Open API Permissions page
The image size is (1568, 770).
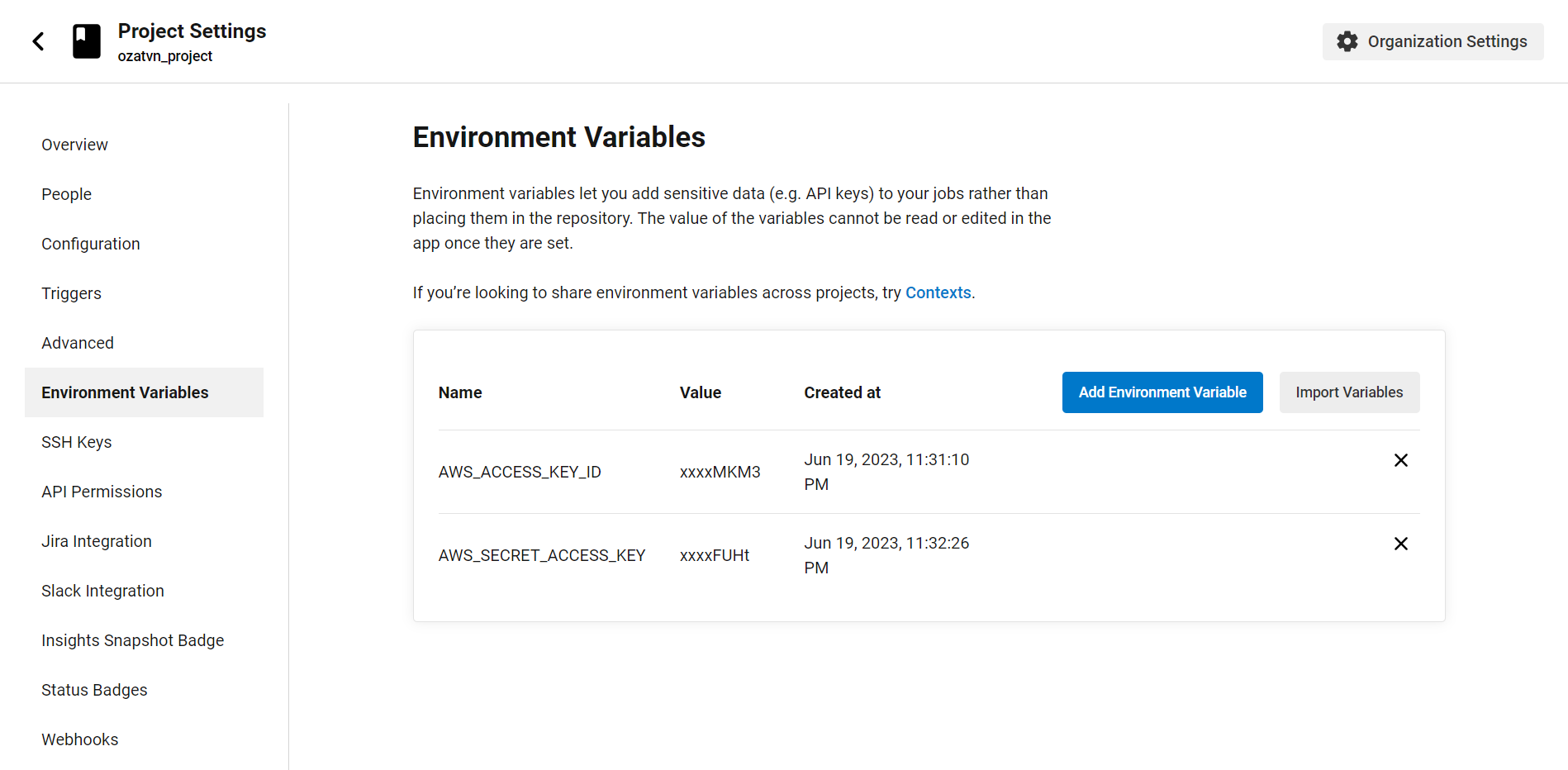pyautogui.click(x=102, y=492)
